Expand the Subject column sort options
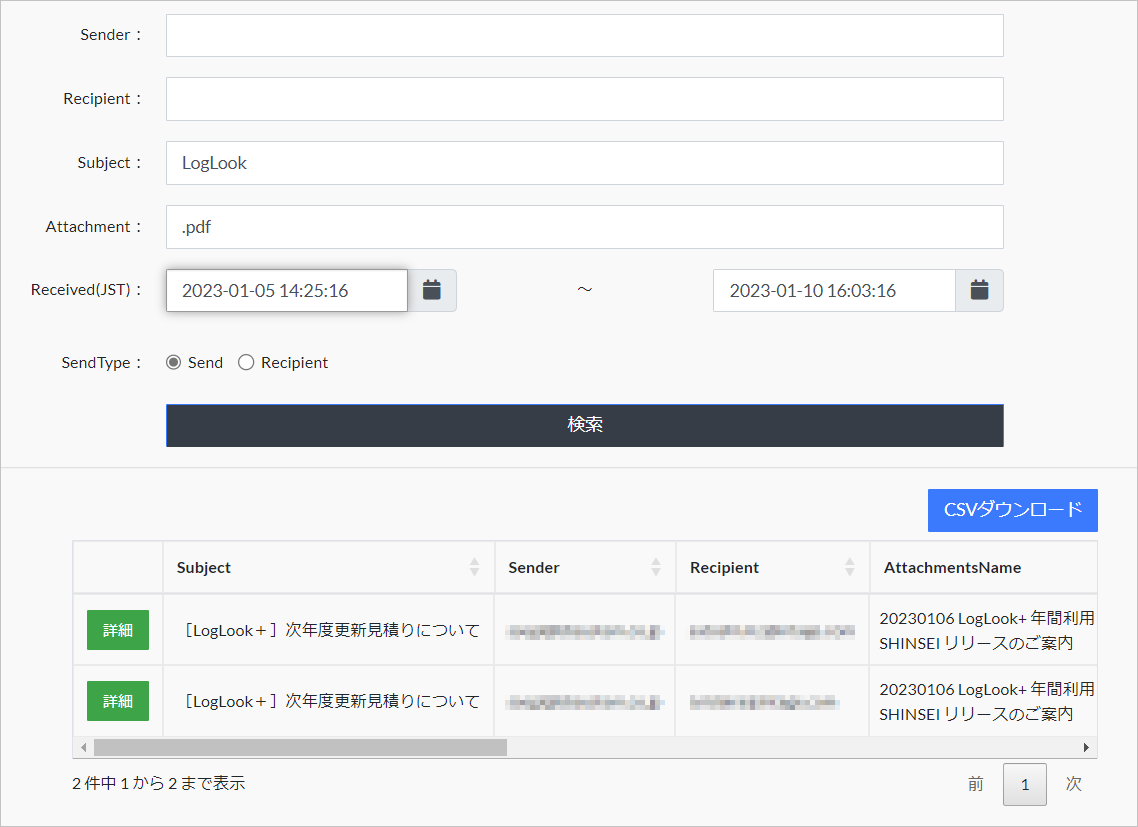This screenshot has height=827, width=1138. (x=473, y=567)
